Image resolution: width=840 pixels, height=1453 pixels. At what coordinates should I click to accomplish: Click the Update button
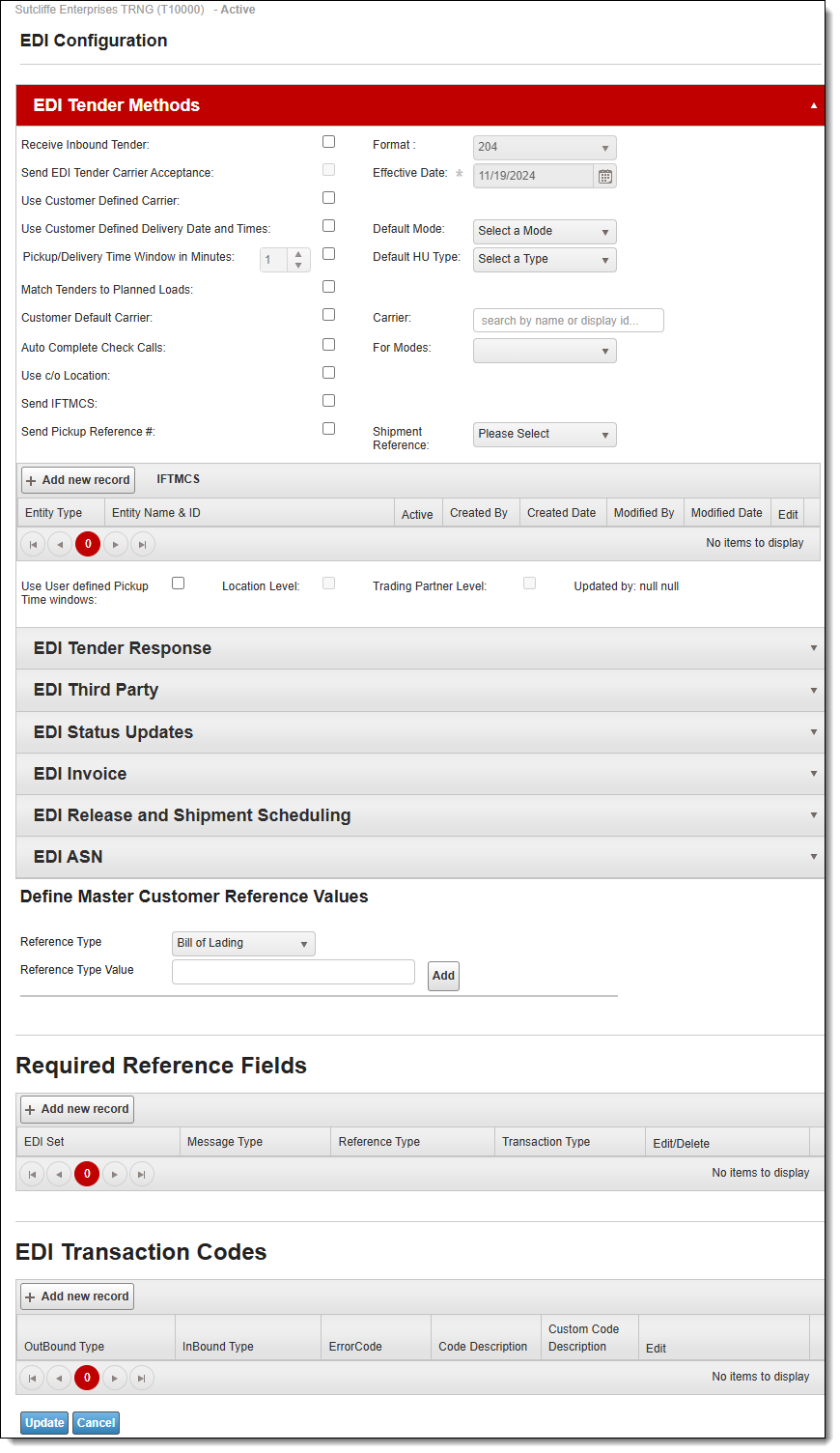point(44,1423)
